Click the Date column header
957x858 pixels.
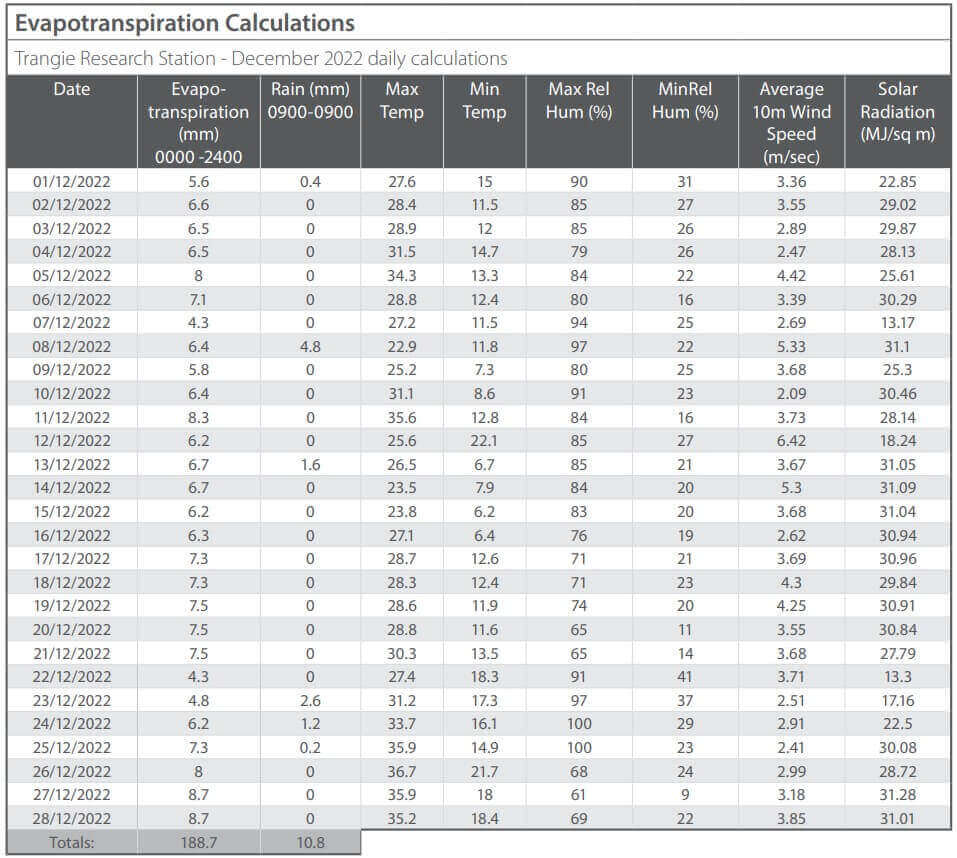click(72, 90)
